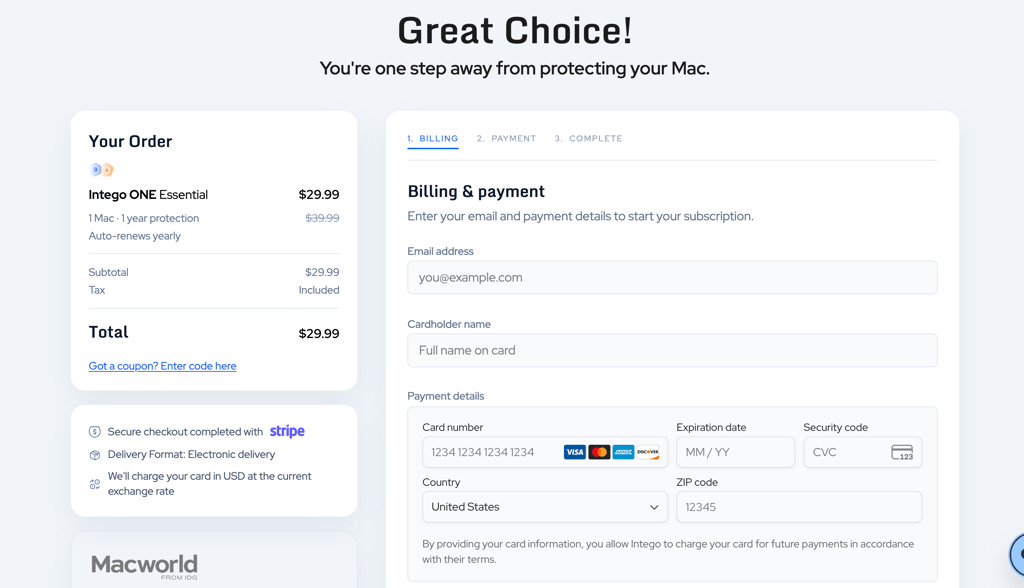Focus the ZIP code field
This screenshot has height=588, width=1024.
coord(799,507)
